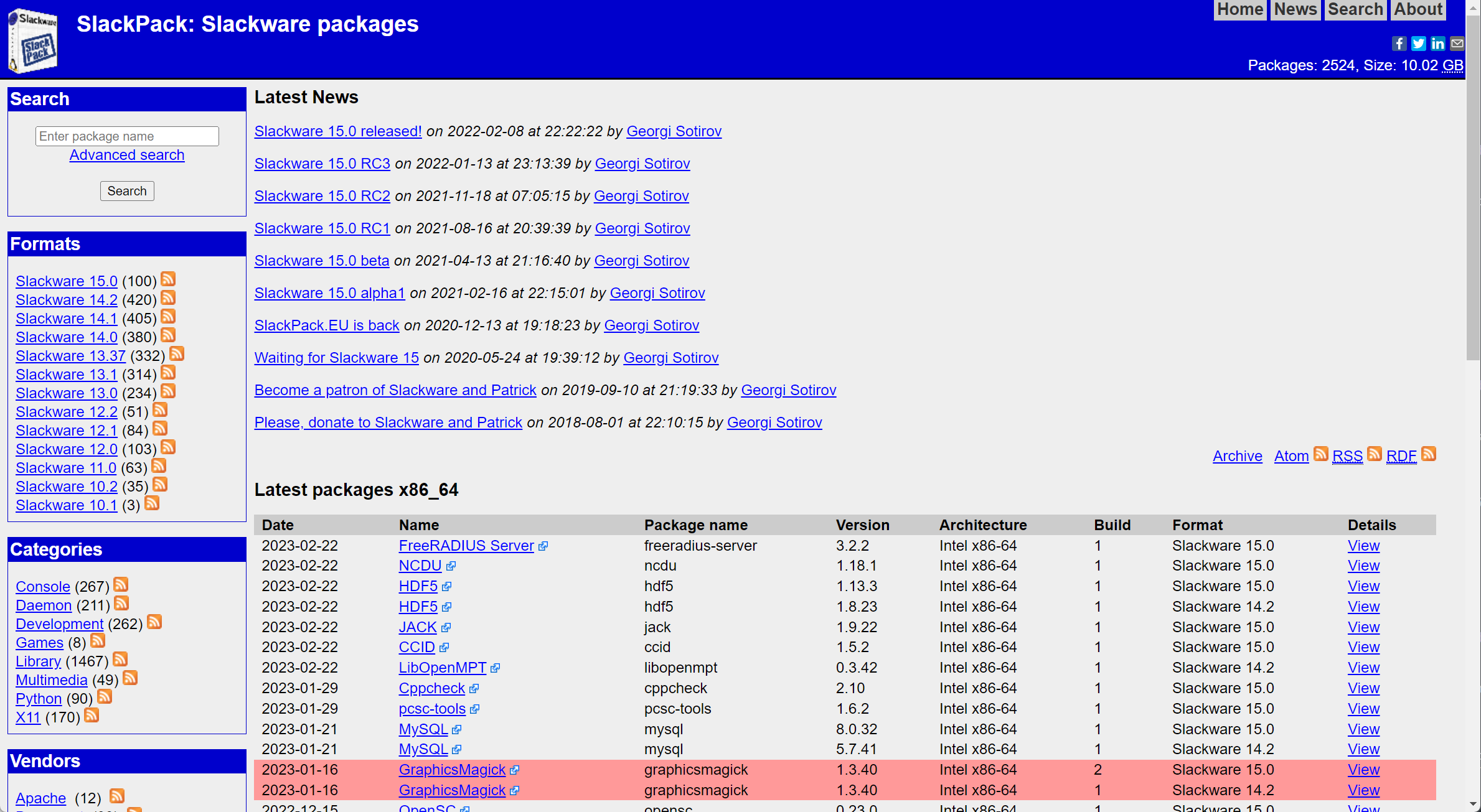Open RSS feed icon for Apache vendor
The width and height of the screenshot is (1481, 812).
[117, 796]
